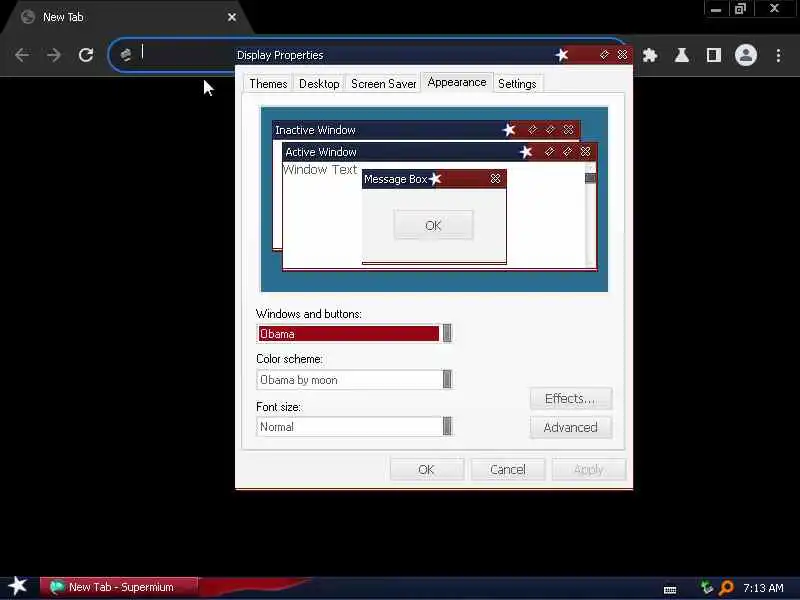The height and width of the screenshot is (600, 800).
Task: Click the browser back arrow
Action: coord(22,55)
